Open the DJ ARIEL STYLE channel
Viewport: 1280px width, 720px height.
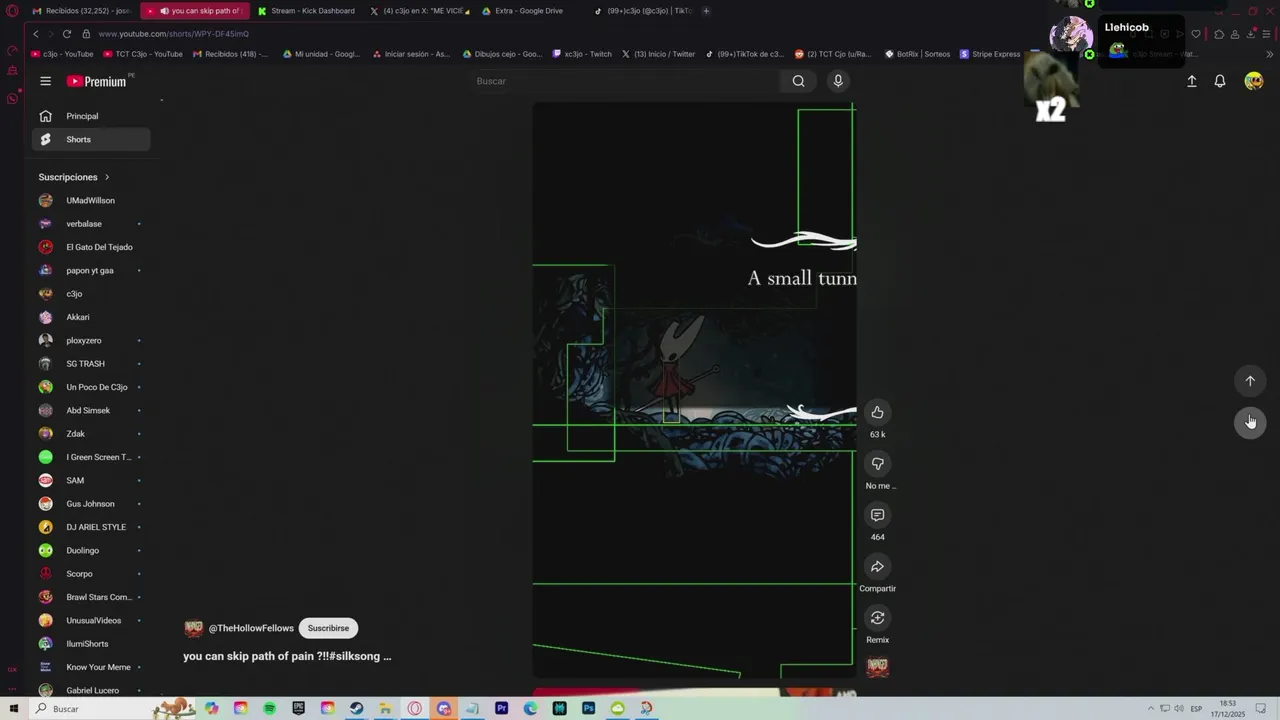coord(91,527)
